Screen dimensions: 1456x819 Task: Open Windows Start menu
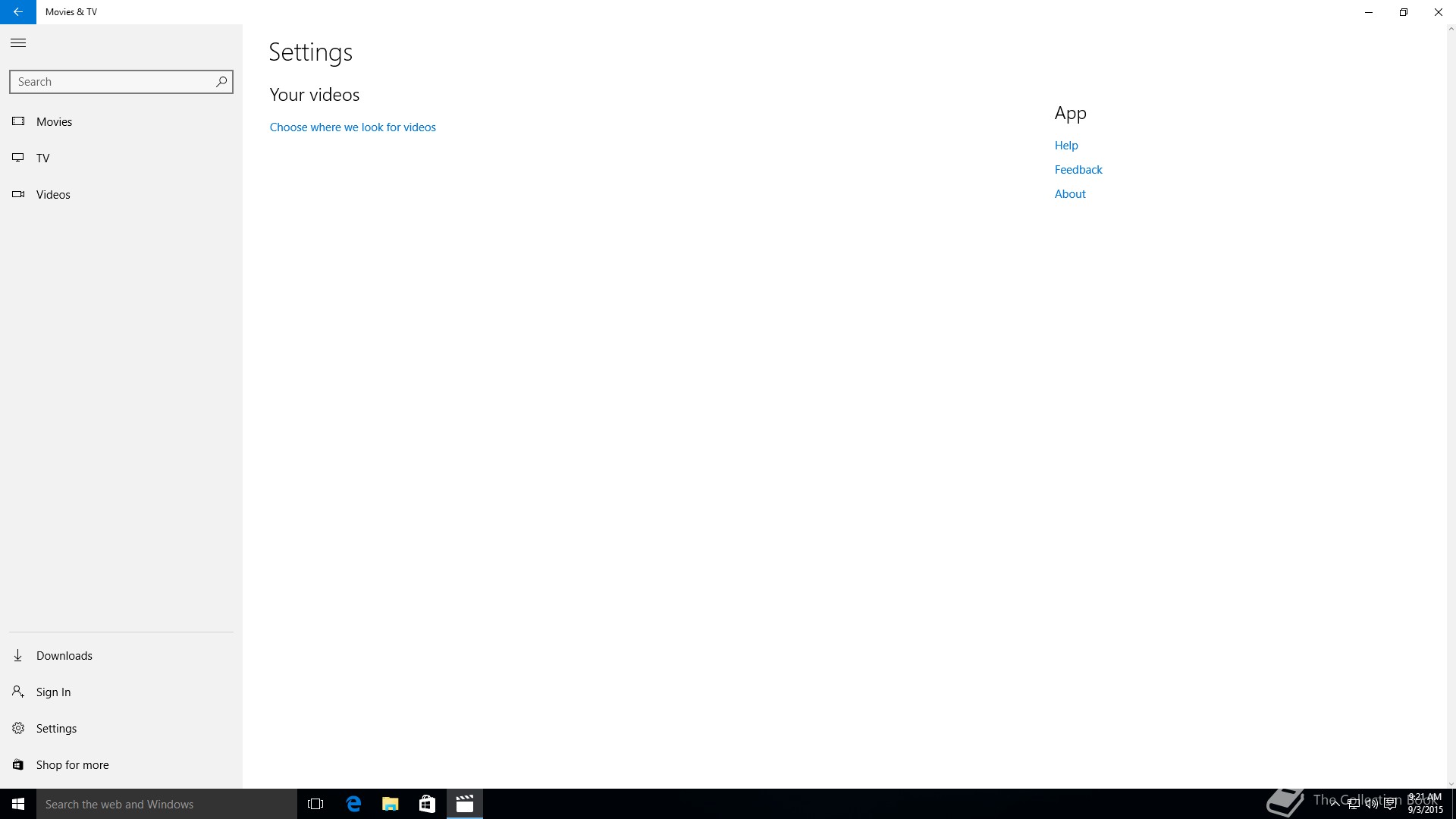(x=18, y=804)
